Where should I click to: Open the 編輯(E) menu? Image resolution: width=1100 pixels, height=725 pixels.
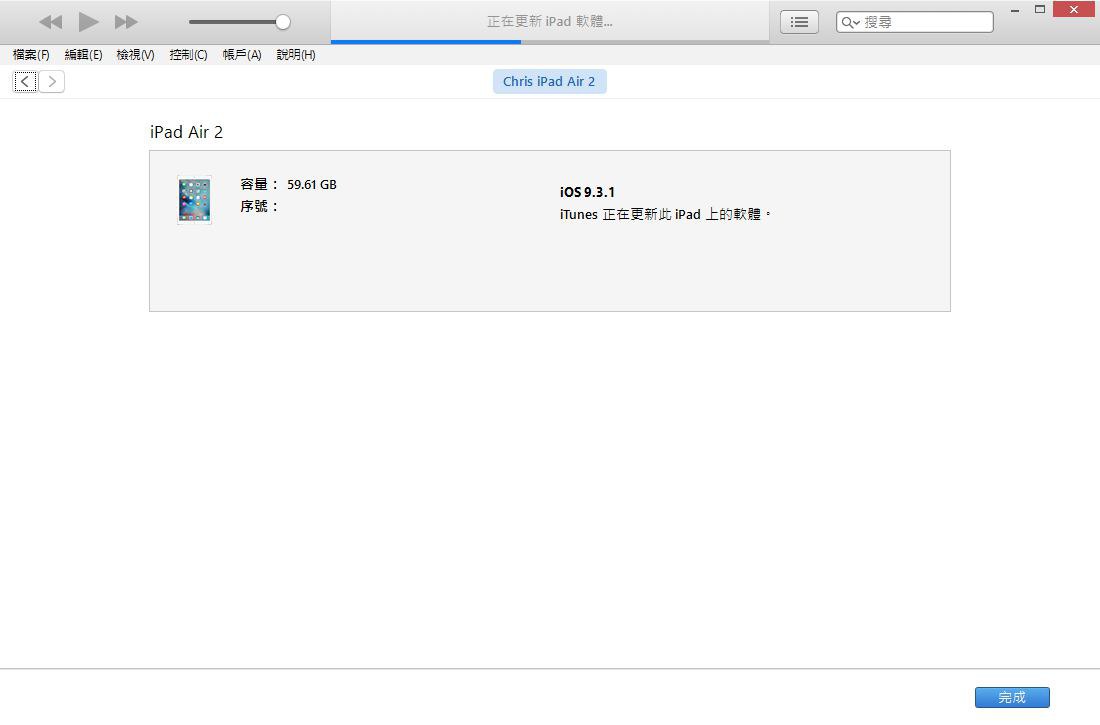[83, 55]
